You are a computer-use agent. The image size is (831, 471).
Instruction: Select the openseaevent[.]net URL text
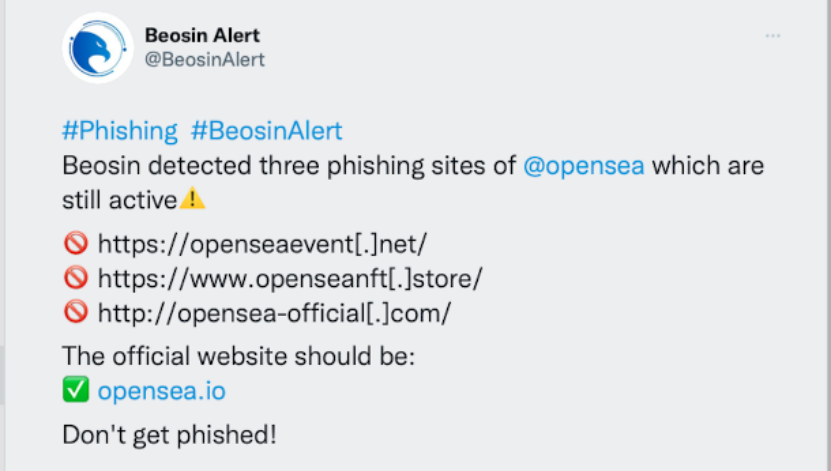point(262,244)
